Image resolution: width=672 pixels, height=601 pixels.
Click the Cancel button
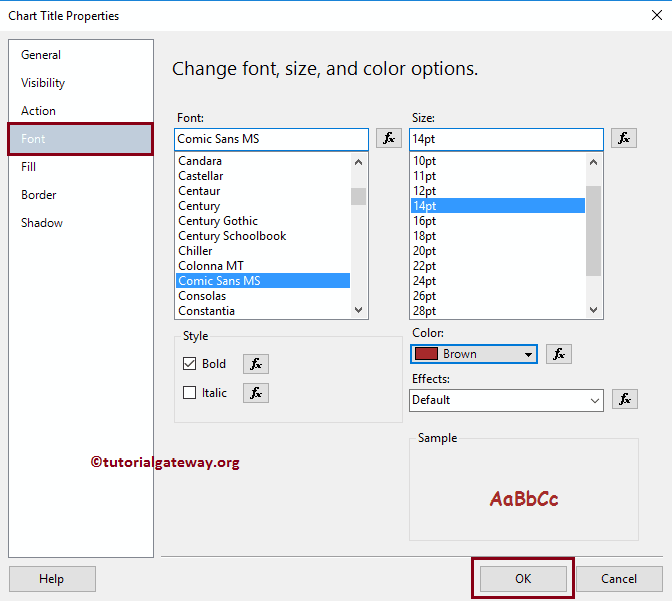619,579
